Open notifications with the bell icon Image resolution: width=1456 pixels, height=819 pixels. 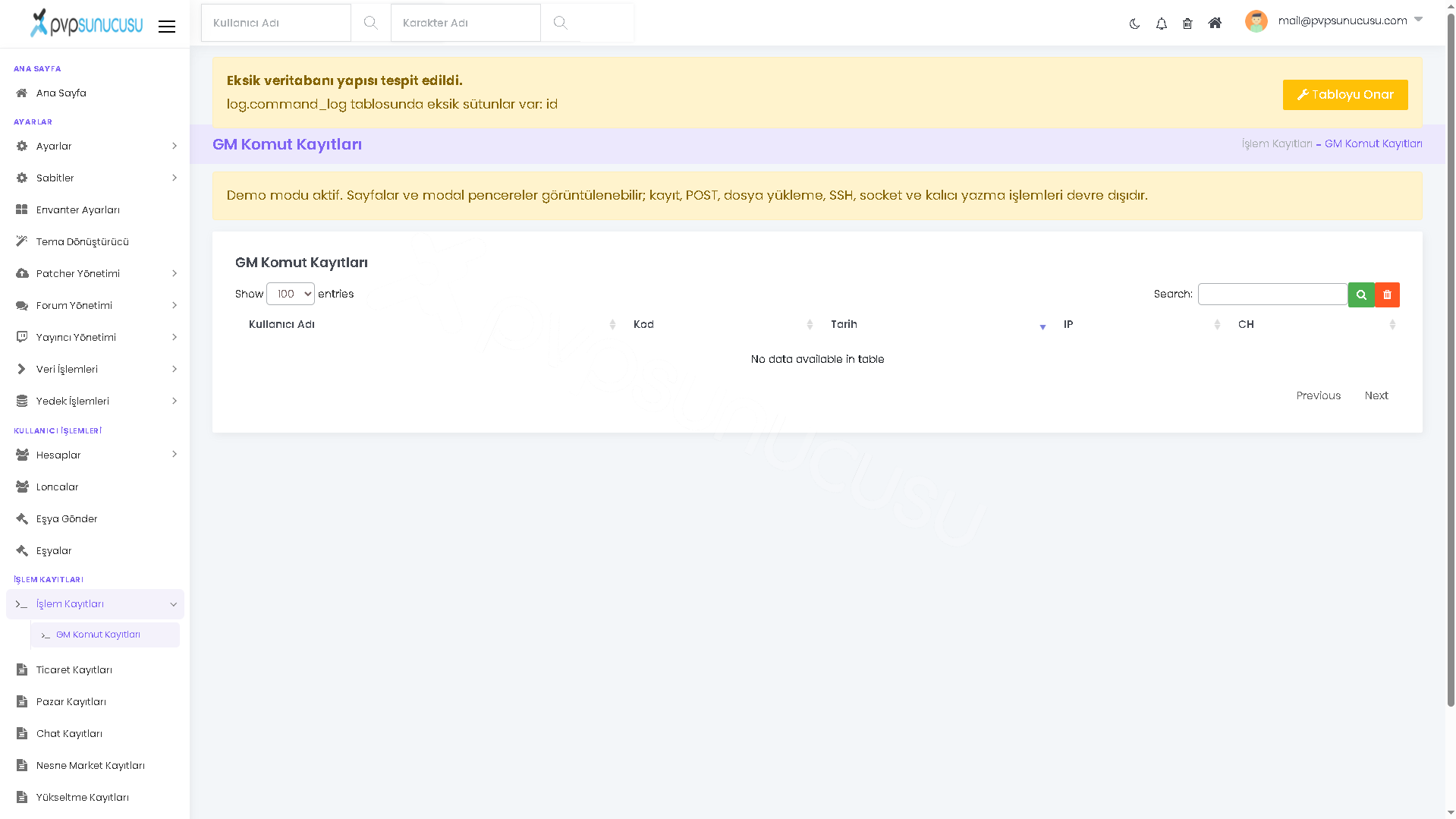pyautogui.click(x=1161, y=24)
